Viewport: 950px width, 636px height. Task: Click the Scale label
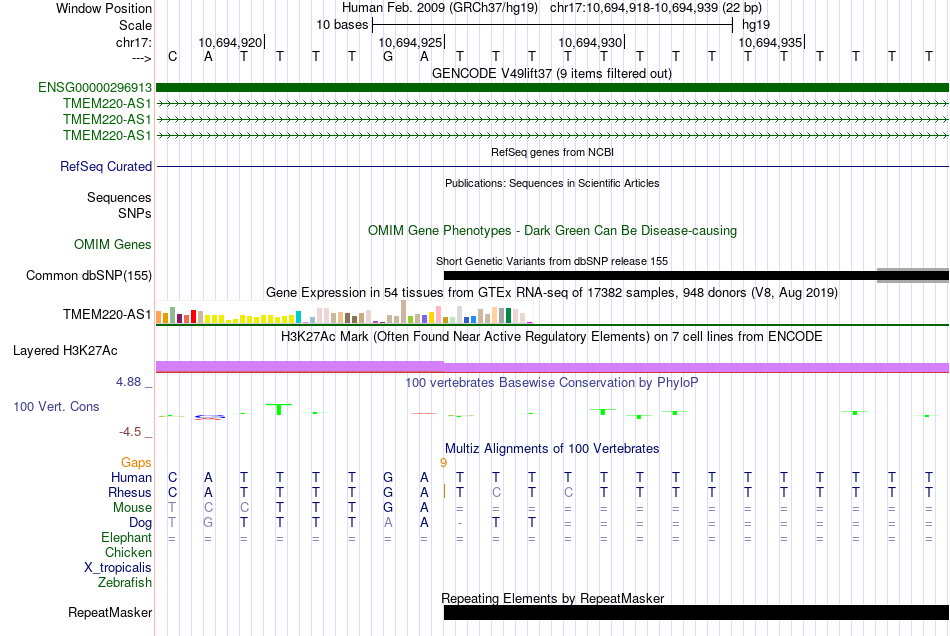click(x=135, y=25)
